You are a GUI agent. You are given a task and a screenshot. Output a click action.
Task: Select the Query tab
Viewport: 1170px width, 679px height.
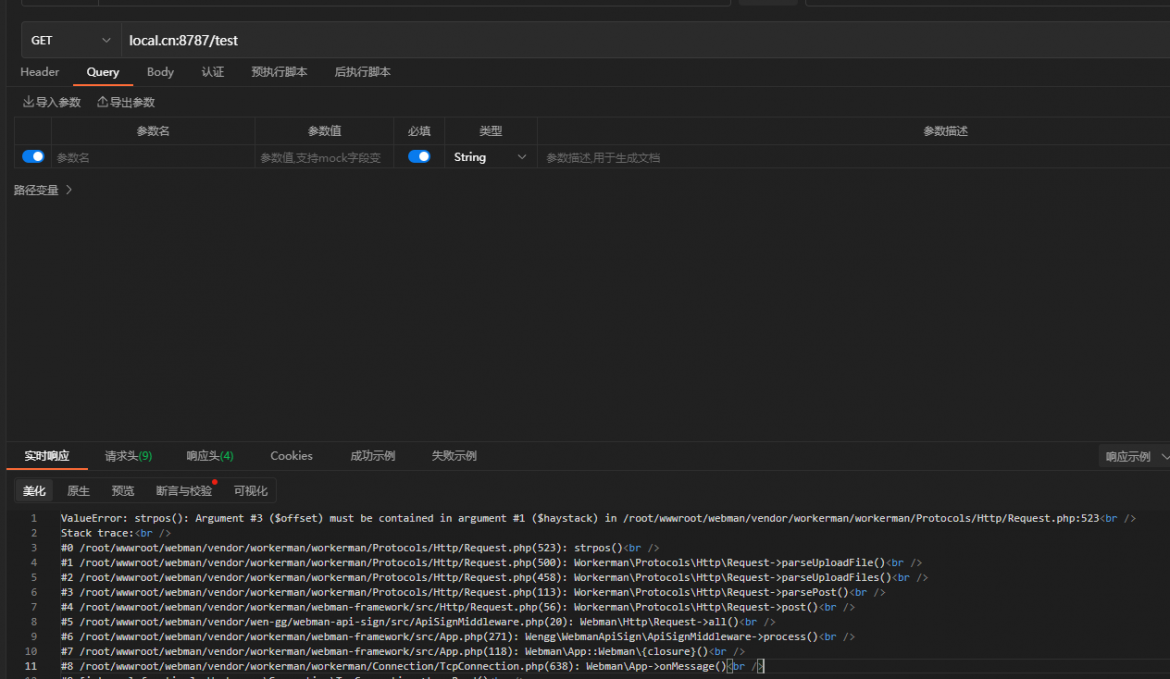(102, 72)
